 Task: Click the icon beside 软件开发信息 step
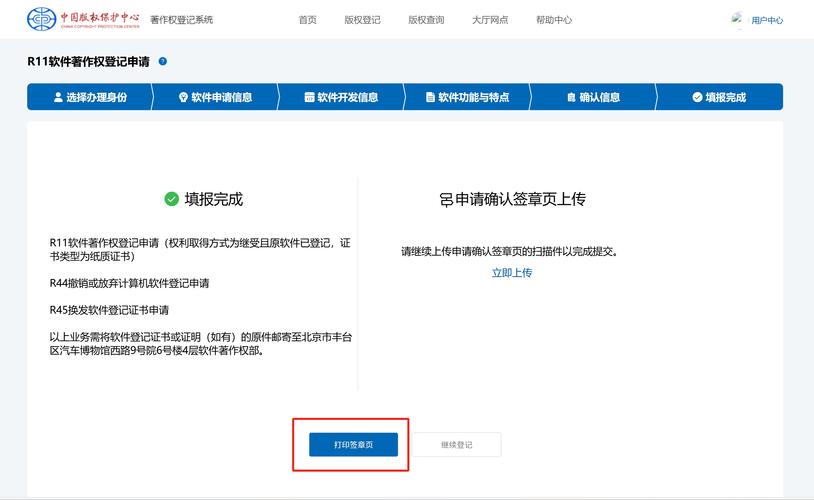pyautogui.click(x=310, y=97)
